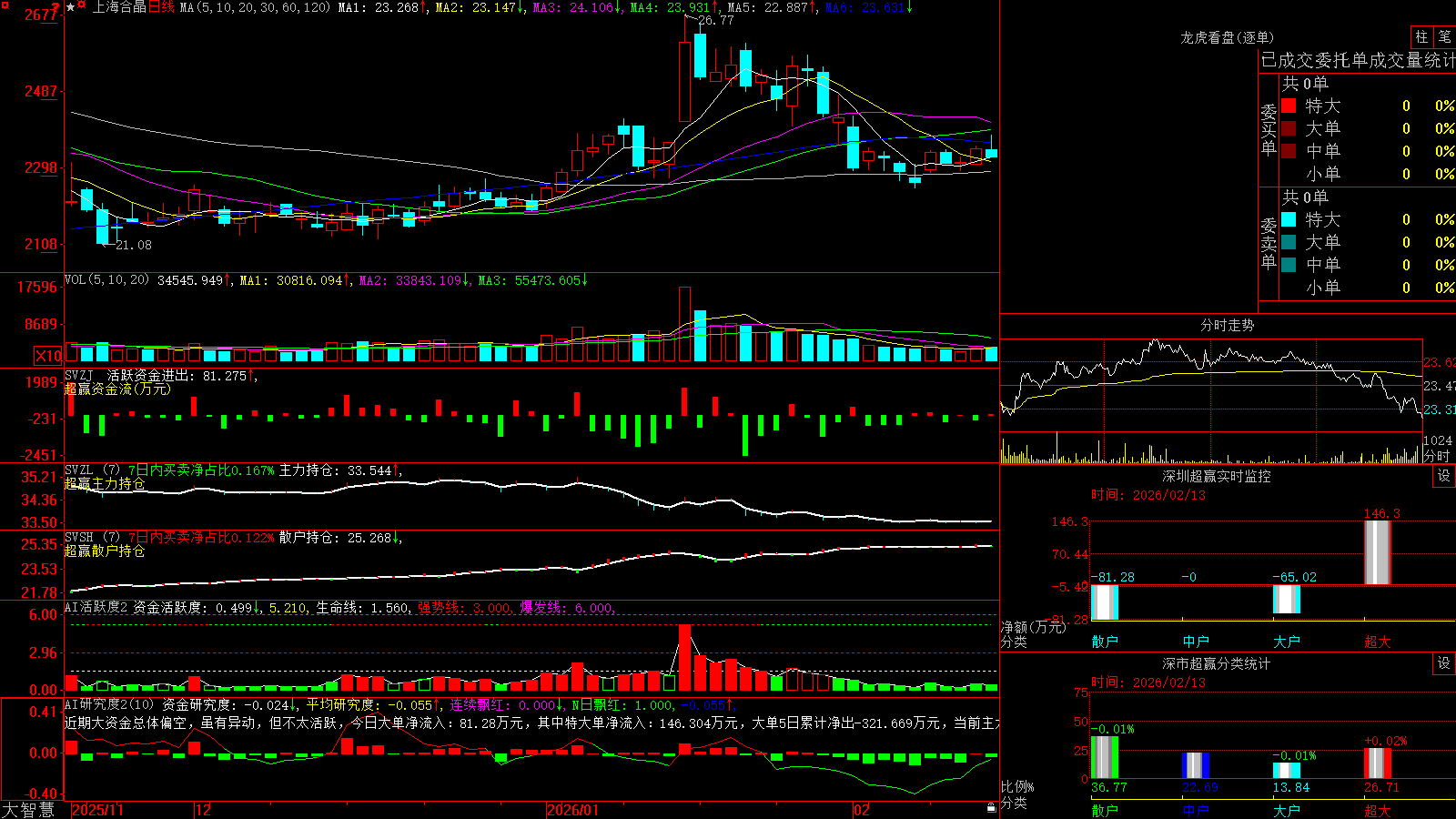This screenshot has width=1456, height=819.
Task: Toggle the 日线 period label
Action: click(161, 7)
